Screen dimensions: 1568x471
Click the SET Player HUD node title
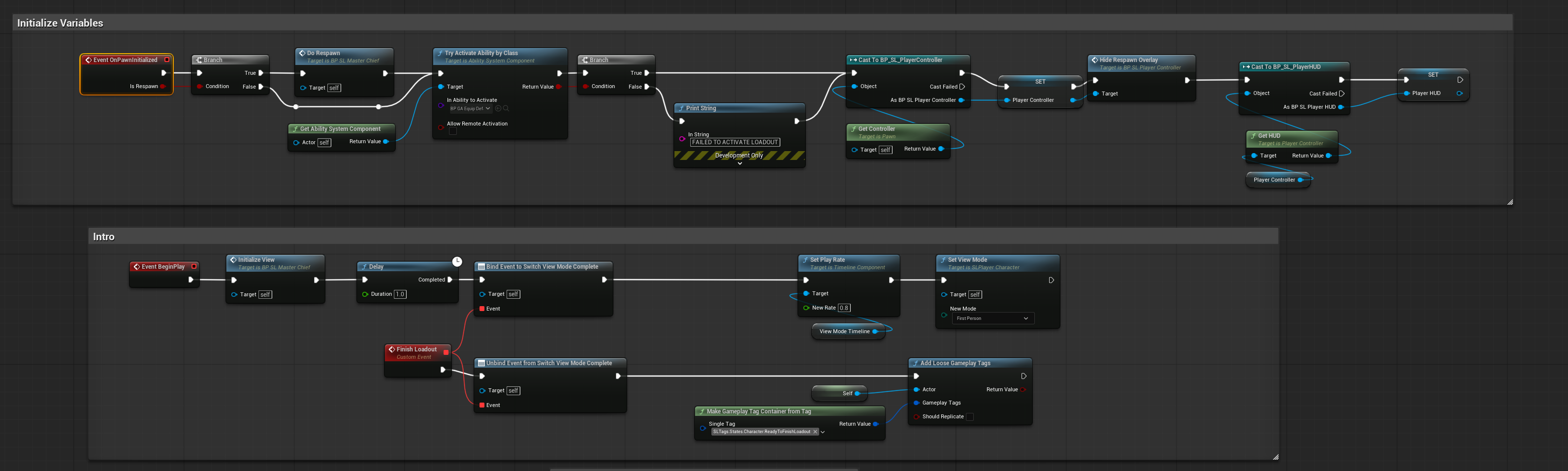[x=1434, y=75]
